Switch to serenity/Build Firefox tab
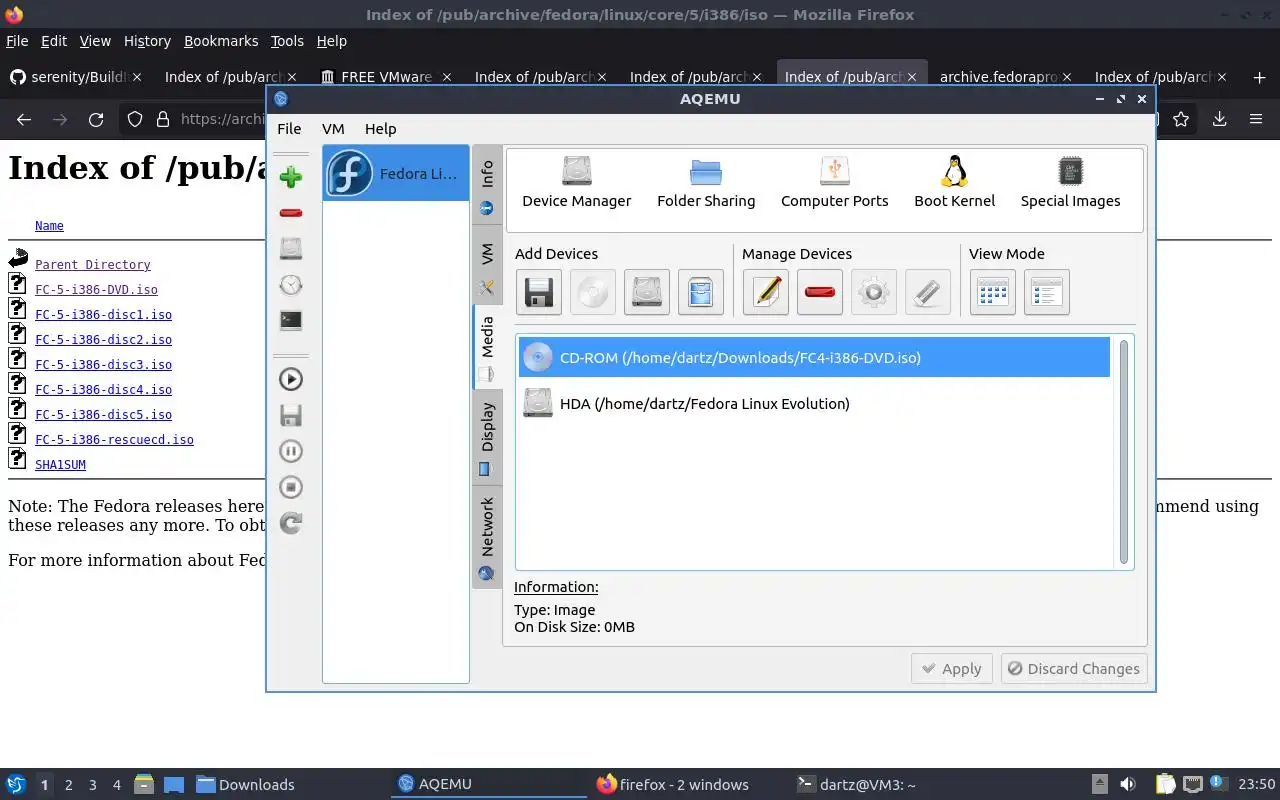This screenshot has width=1280, height=800. (75, 77)
